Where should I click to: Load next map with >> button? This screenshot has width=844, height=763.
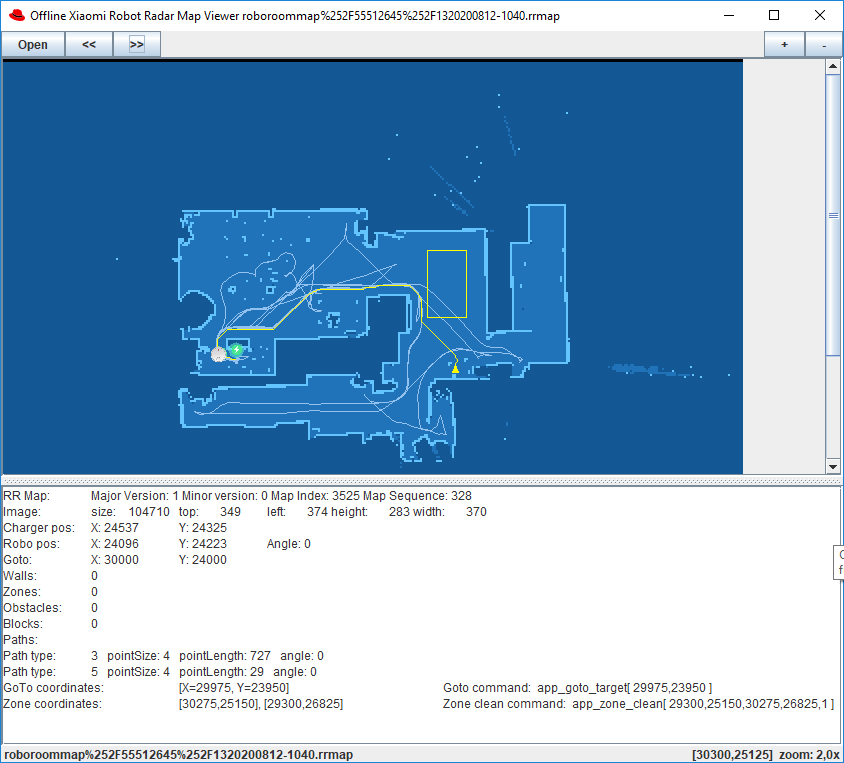[137, 45]
